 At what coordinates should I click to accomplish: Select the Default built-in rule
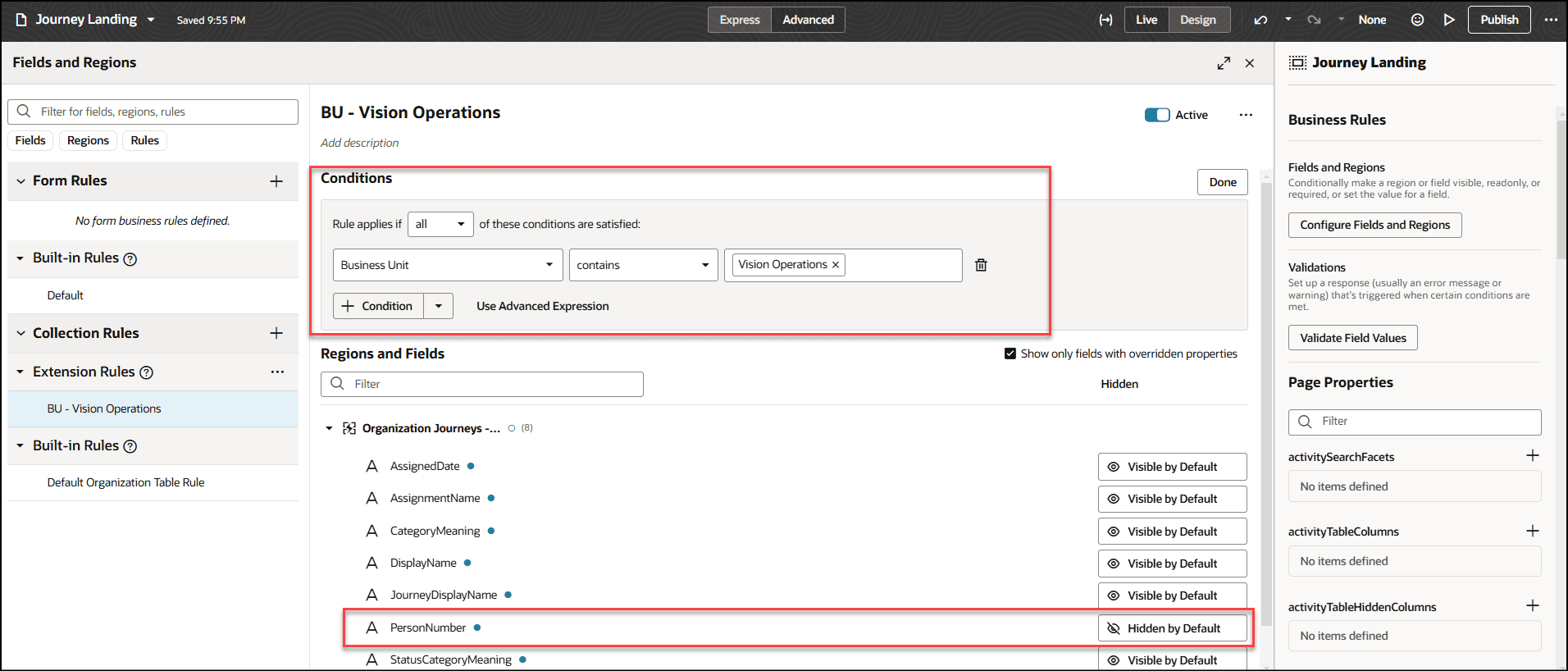(153, 295)
